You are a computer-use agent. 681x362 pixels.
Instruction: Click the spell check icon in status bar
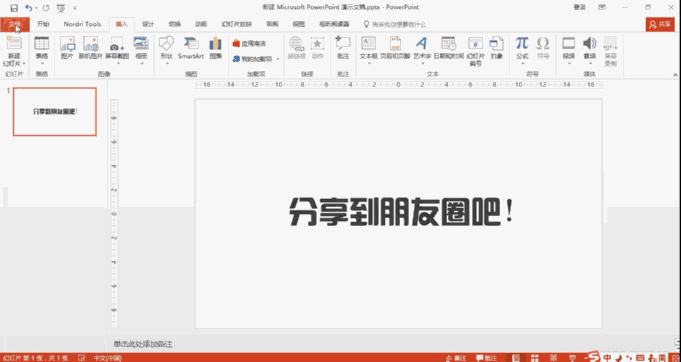click(81, 358)
